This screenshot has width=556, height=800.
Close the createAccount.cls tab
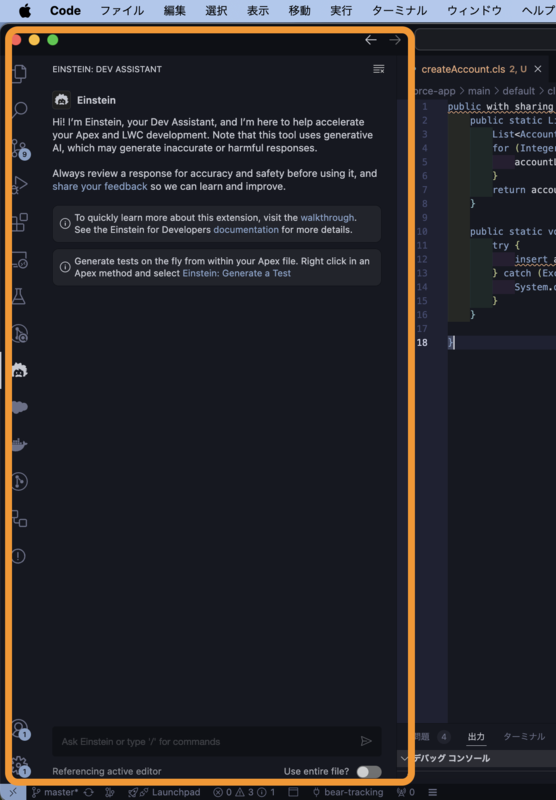pos(538,69)
